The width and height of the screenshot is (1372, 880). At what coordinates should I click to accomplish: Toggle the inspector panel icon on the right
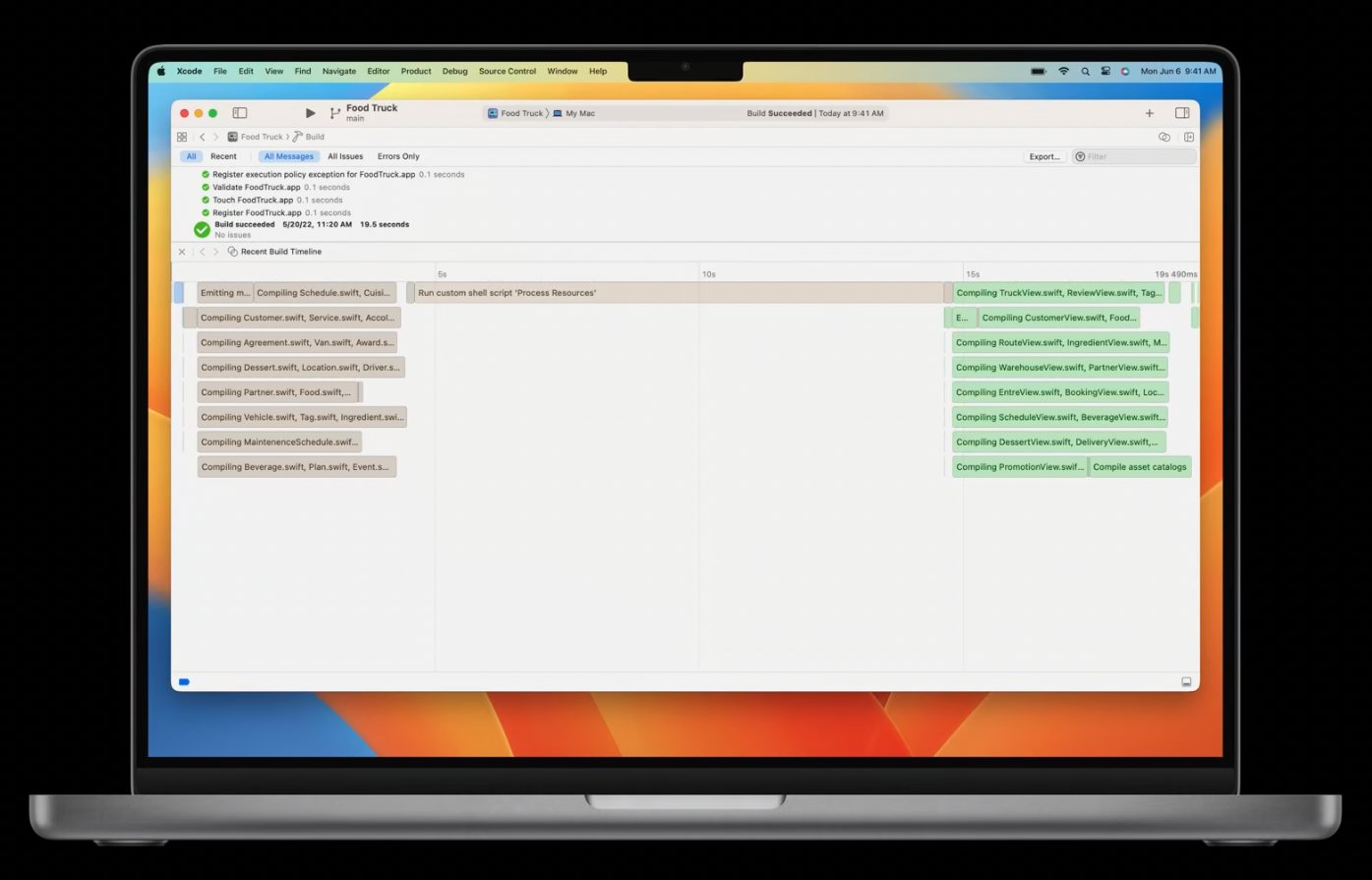(1180, 112)
